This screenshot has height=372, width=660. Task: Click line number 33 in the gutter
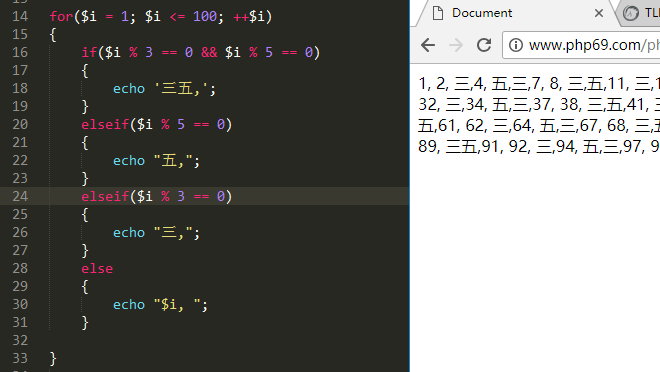[20, 358]
